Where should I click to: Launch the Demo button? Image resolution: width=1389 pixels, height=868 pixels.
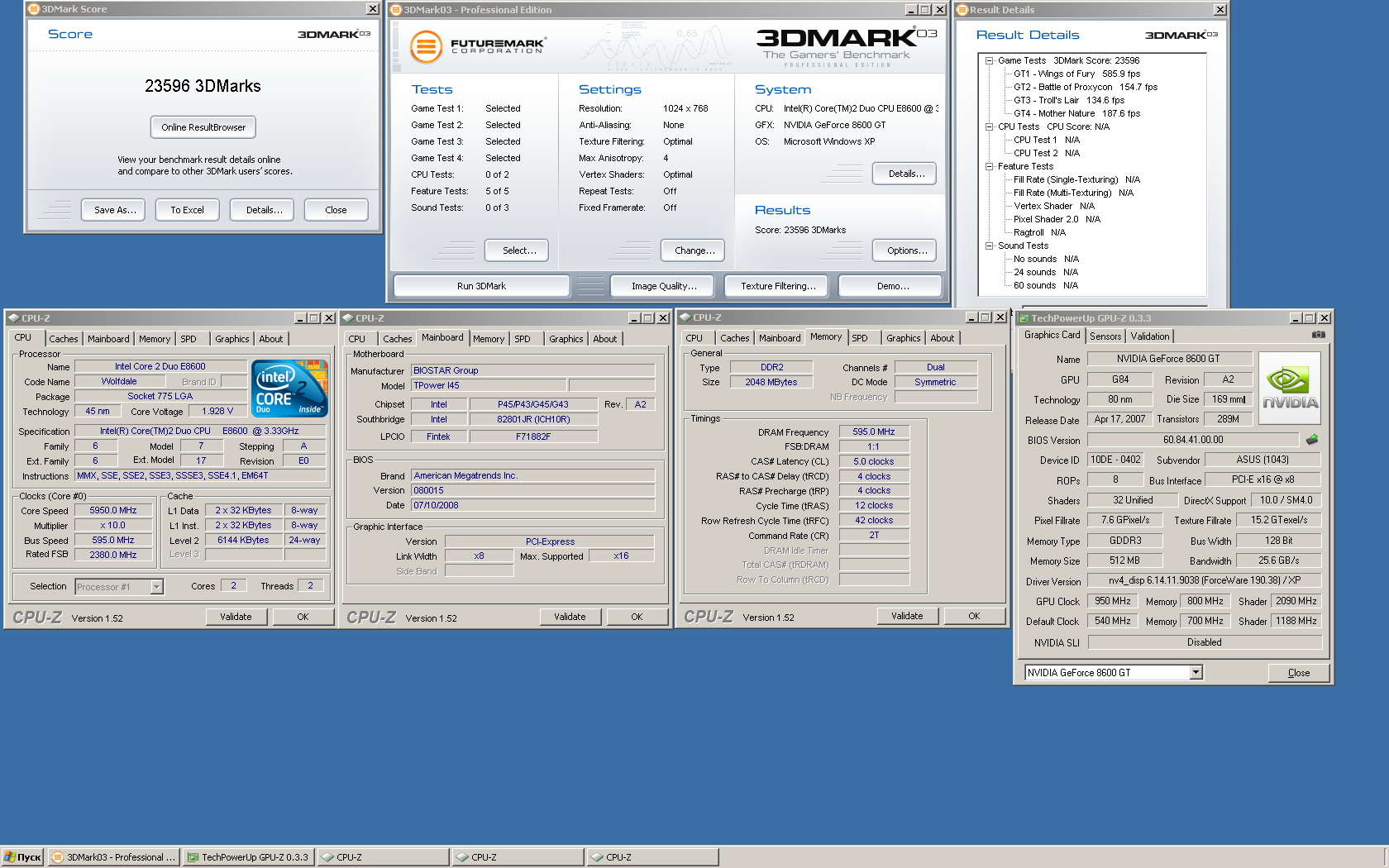(x=891, y=286)
